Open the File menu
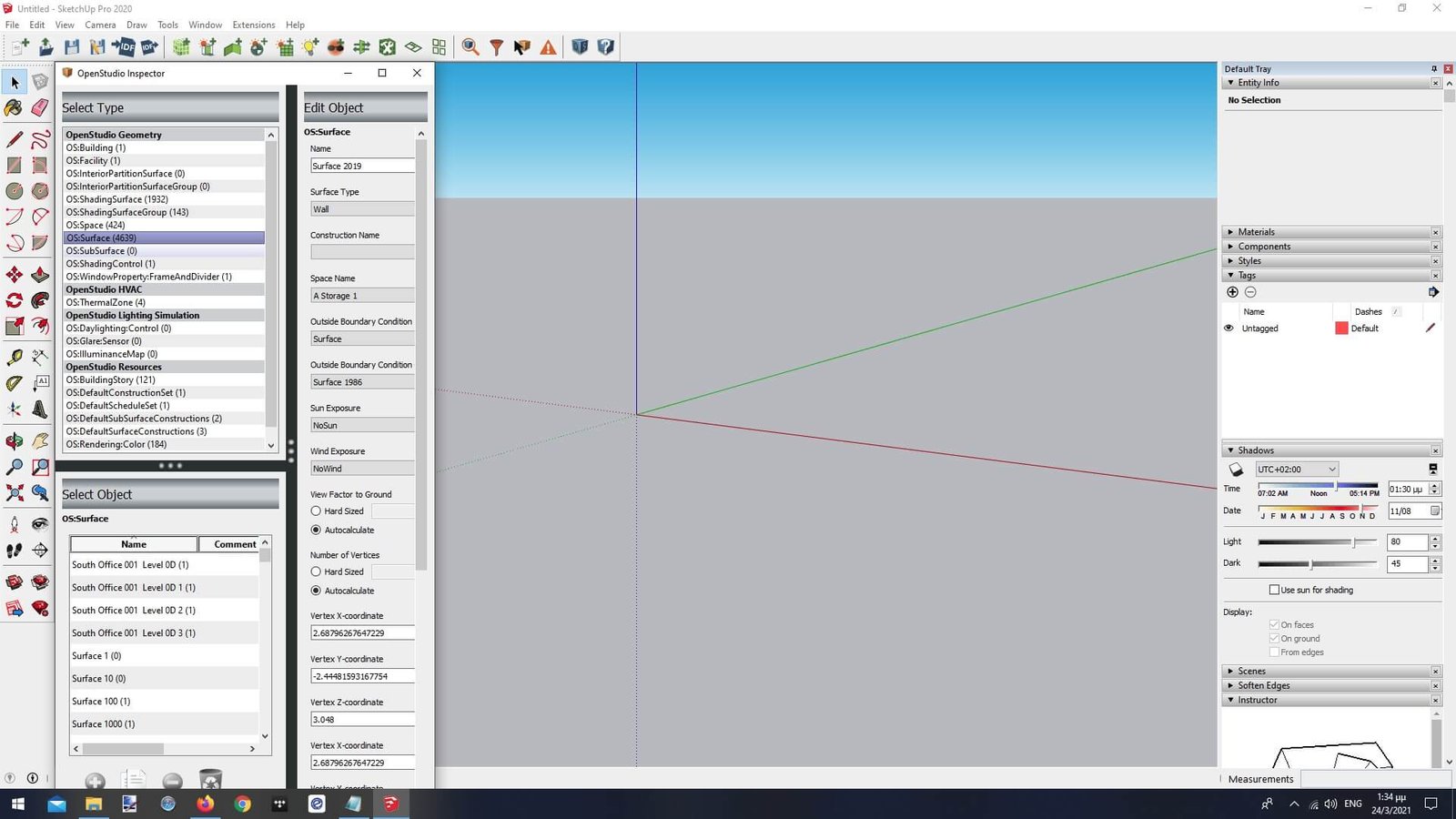Image resolution: width=1456 pixels, height=819 pixels. [12, 25]
